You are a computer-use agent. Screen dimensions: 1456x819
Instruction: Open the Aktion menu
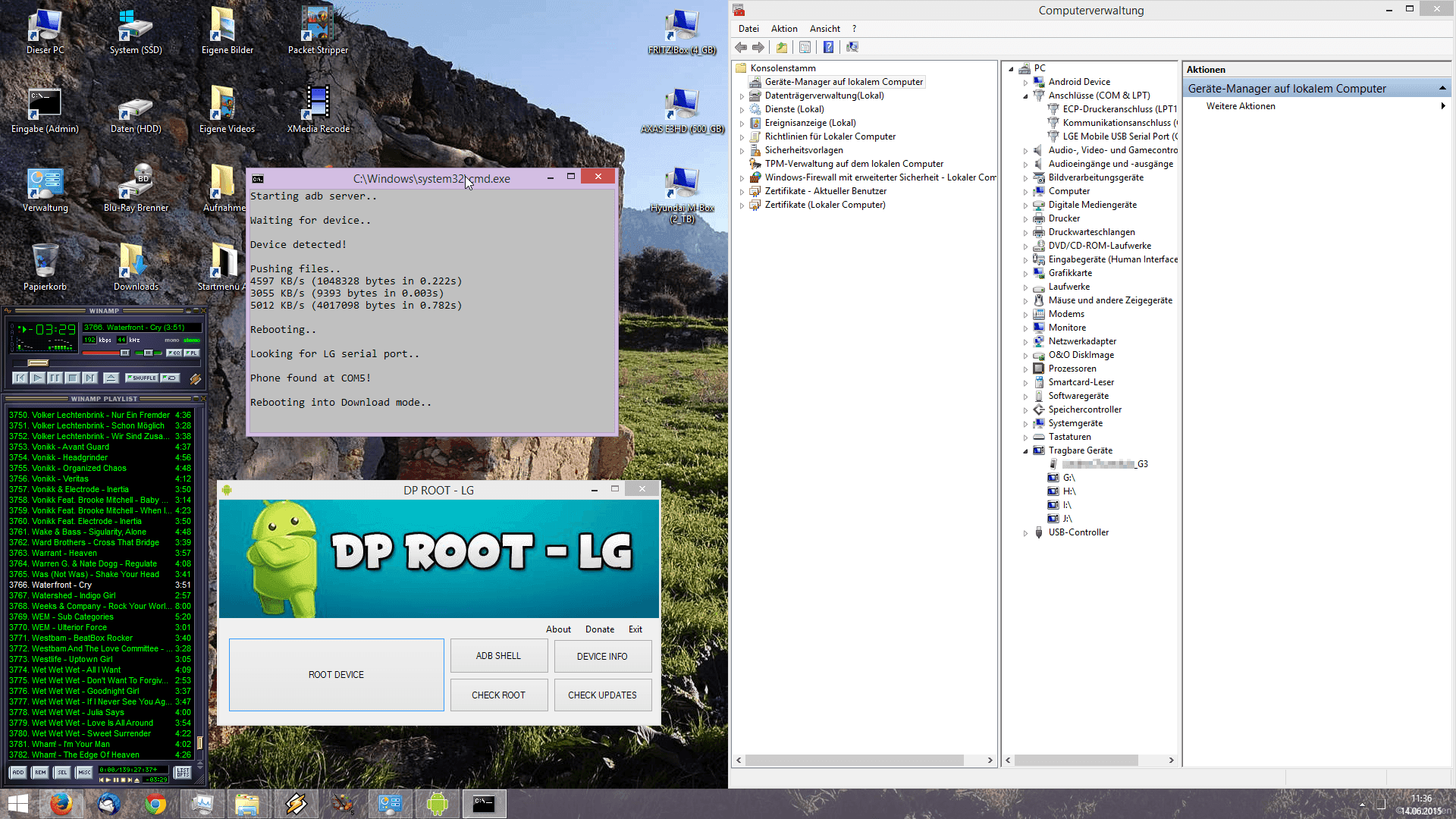coord(784,29)
